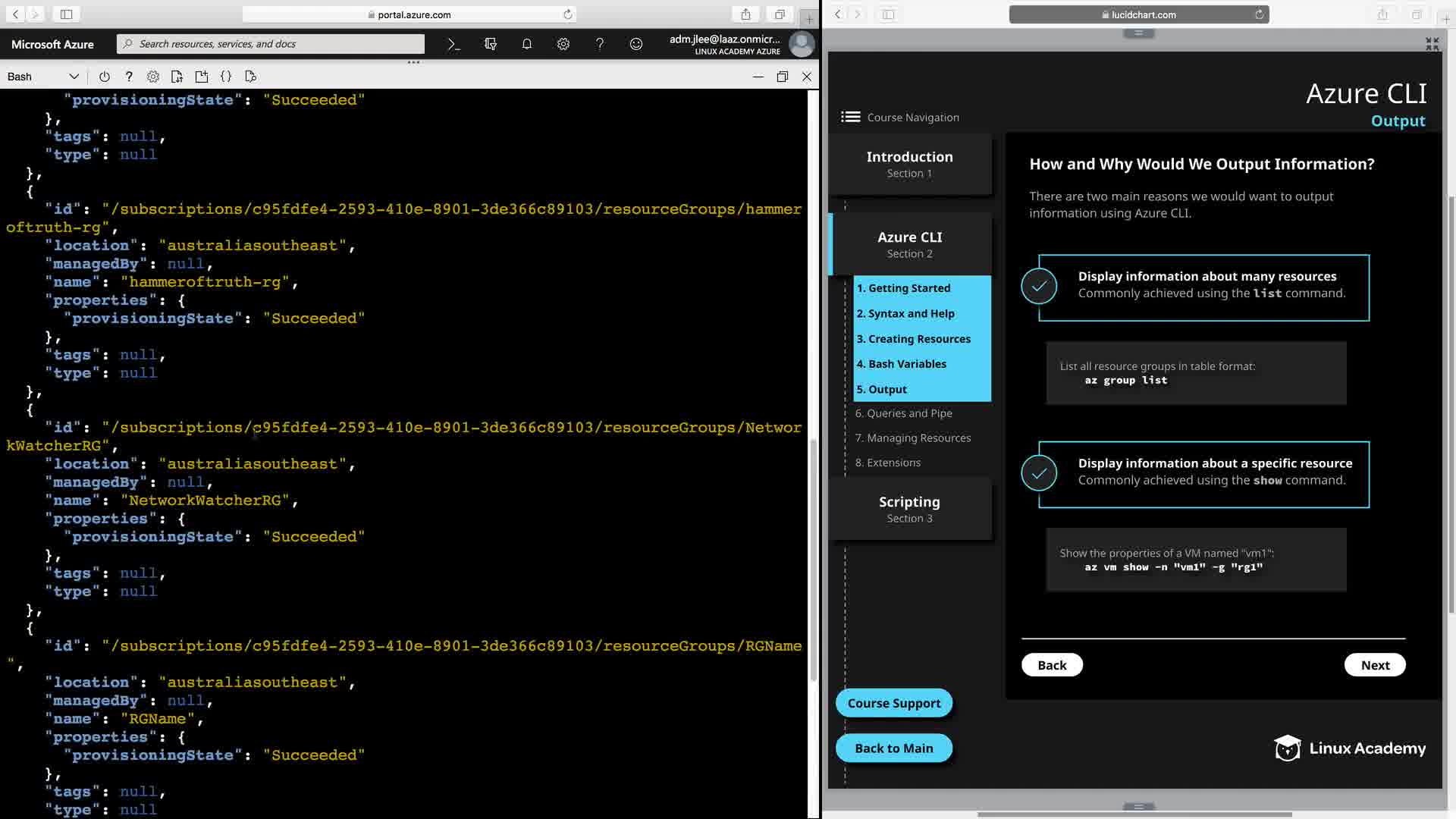
Task: Click the checkmark beside 'many resources' box
Action: pos(1038,286)
